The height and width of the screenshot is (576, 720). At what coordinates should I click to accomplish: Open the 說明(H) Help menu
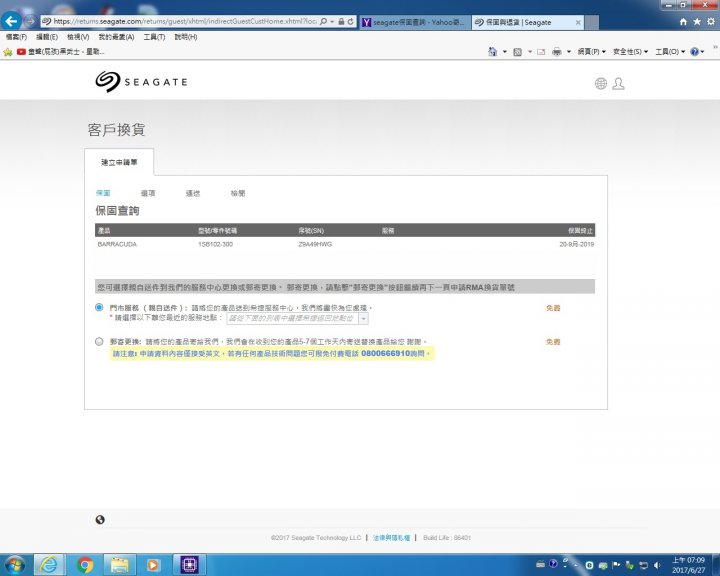tap(186, 37)
